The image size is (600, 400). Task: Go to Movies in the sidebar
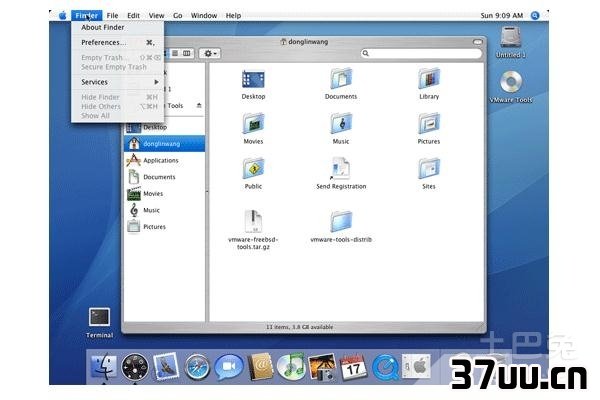(x=165, y=194)
